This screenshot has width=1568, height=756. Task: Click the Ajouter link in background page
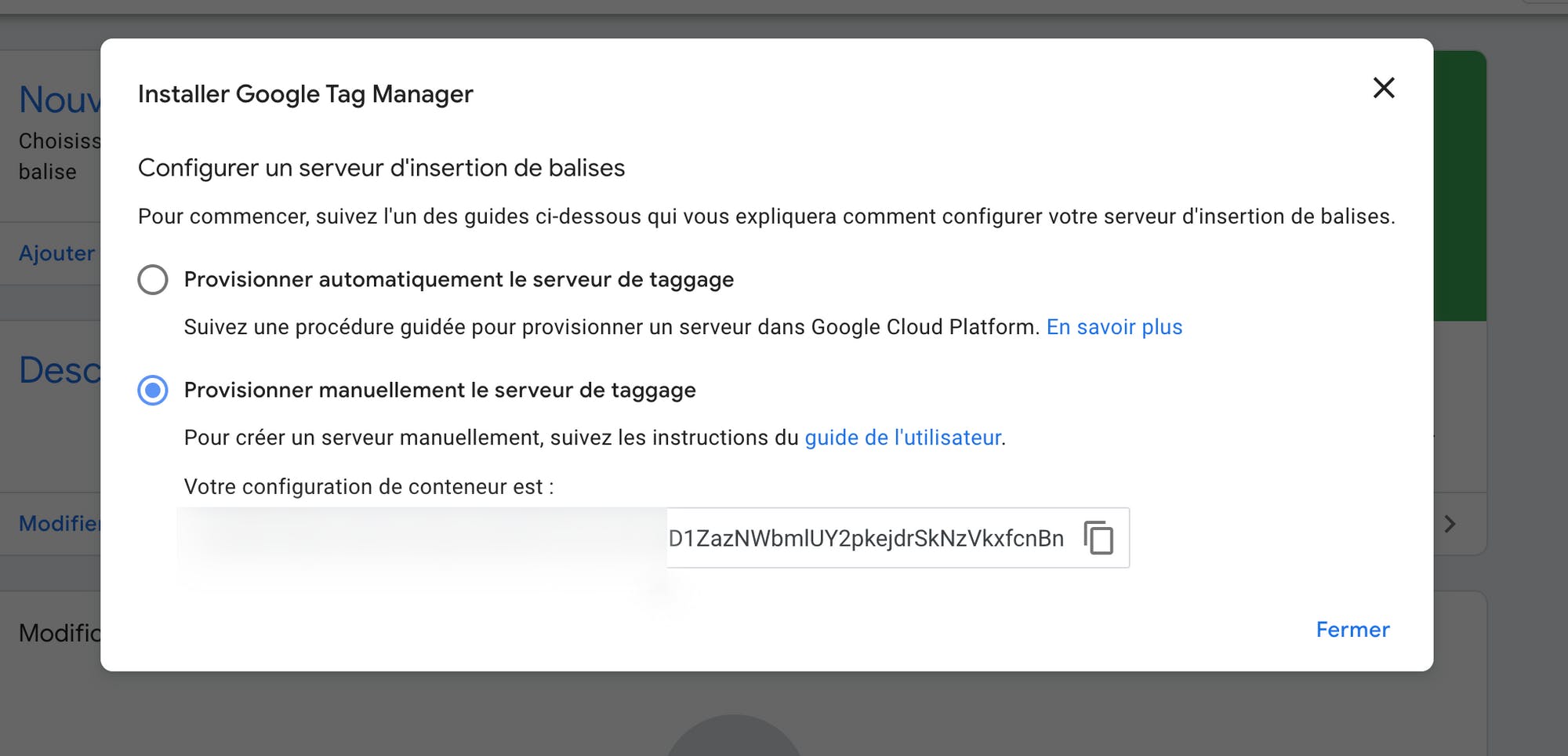point(56,253)
